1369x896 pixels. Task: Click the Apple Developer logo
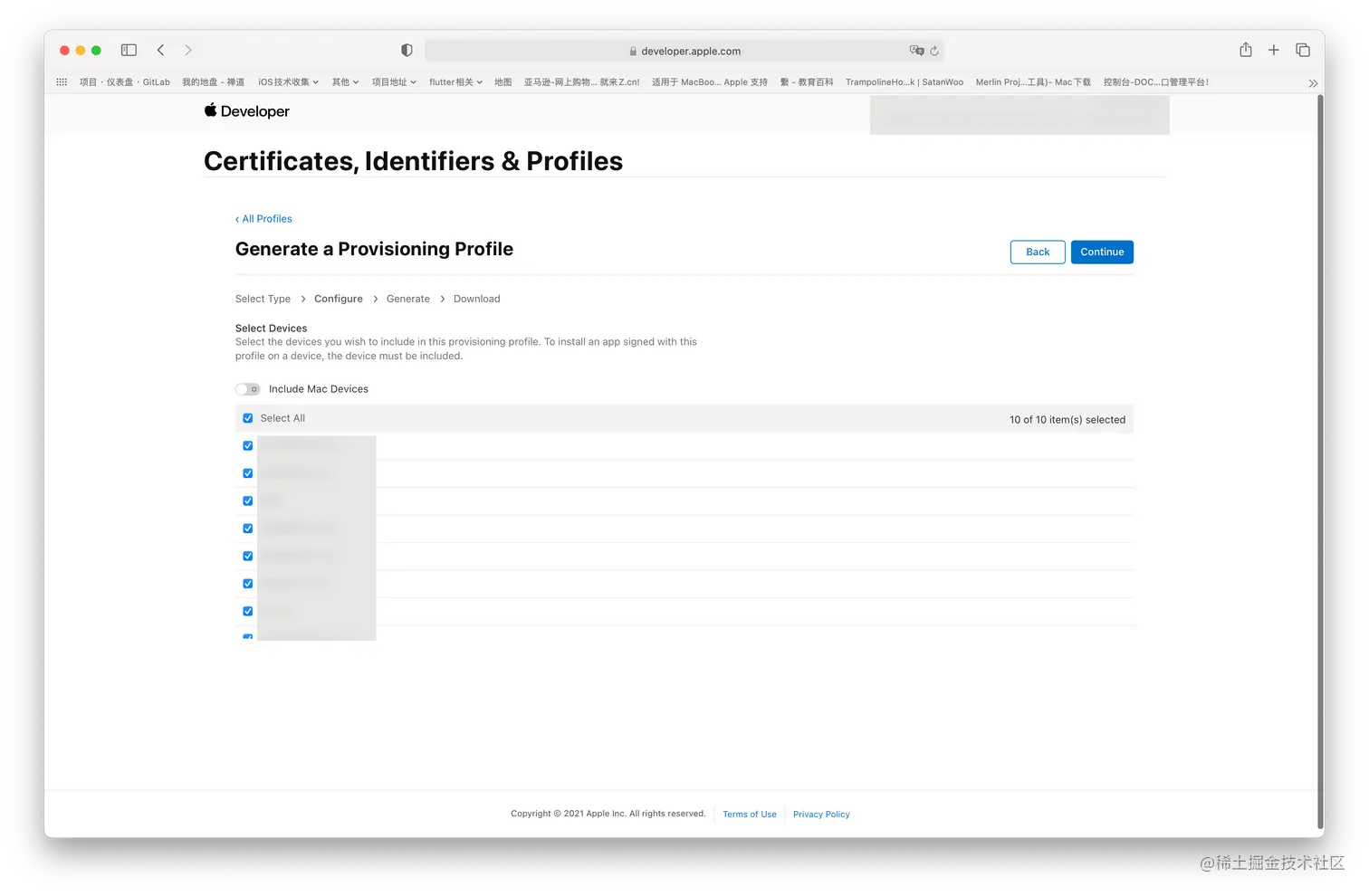pos(246,111)
